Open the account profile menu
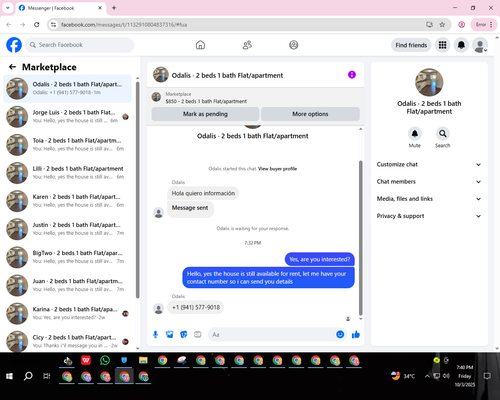Image resolution: width=500 pixels, height=400 pixels. click(480, 45)
